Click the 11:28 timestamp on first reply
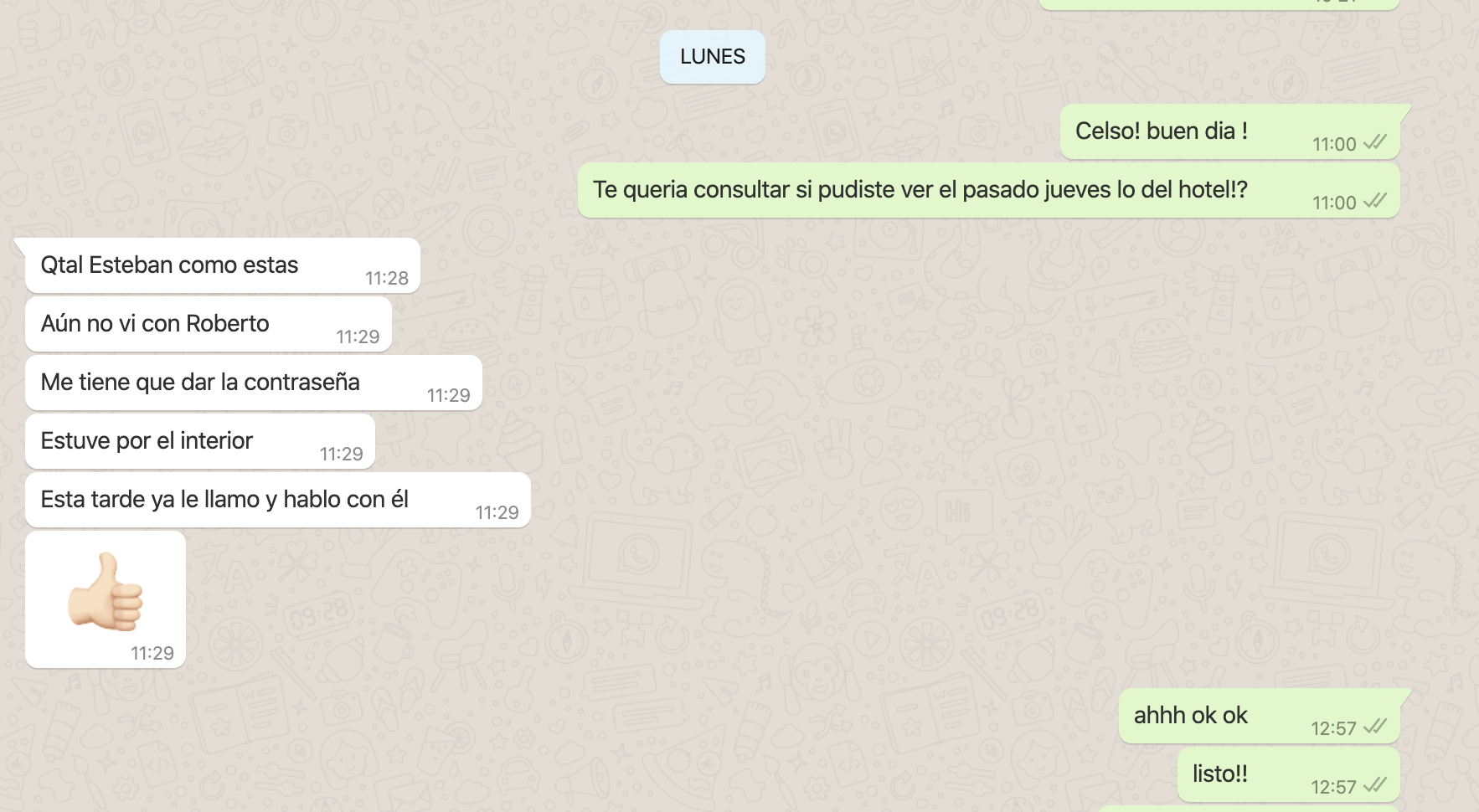Screen dimensions: 1479x812 pyautogui.click(x=387, y=278)
